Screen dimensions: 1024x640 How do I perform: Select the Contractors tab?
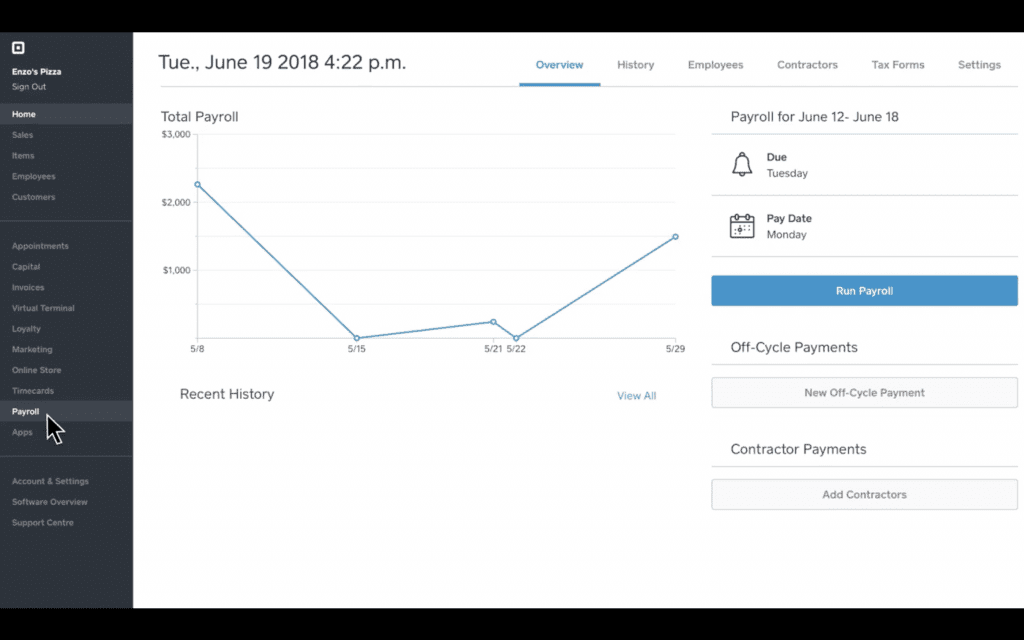pyautogui.click(x=807, y=64)
